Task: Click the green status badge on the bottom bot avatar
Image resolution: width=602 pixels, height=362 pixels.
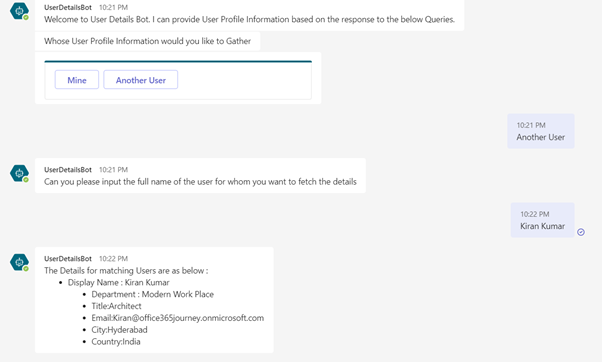Action: click(26, 269)
